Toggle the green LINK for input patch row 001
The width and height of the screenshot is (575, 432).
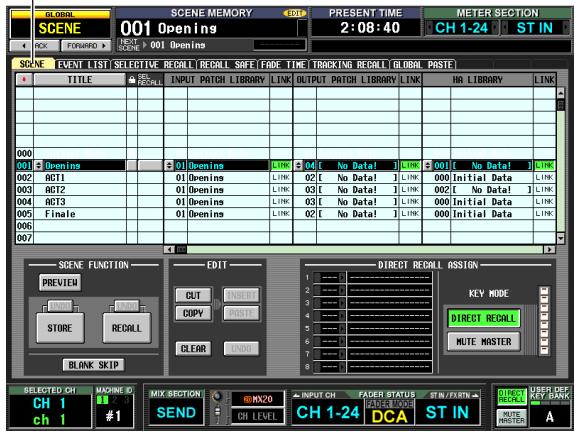281,165
